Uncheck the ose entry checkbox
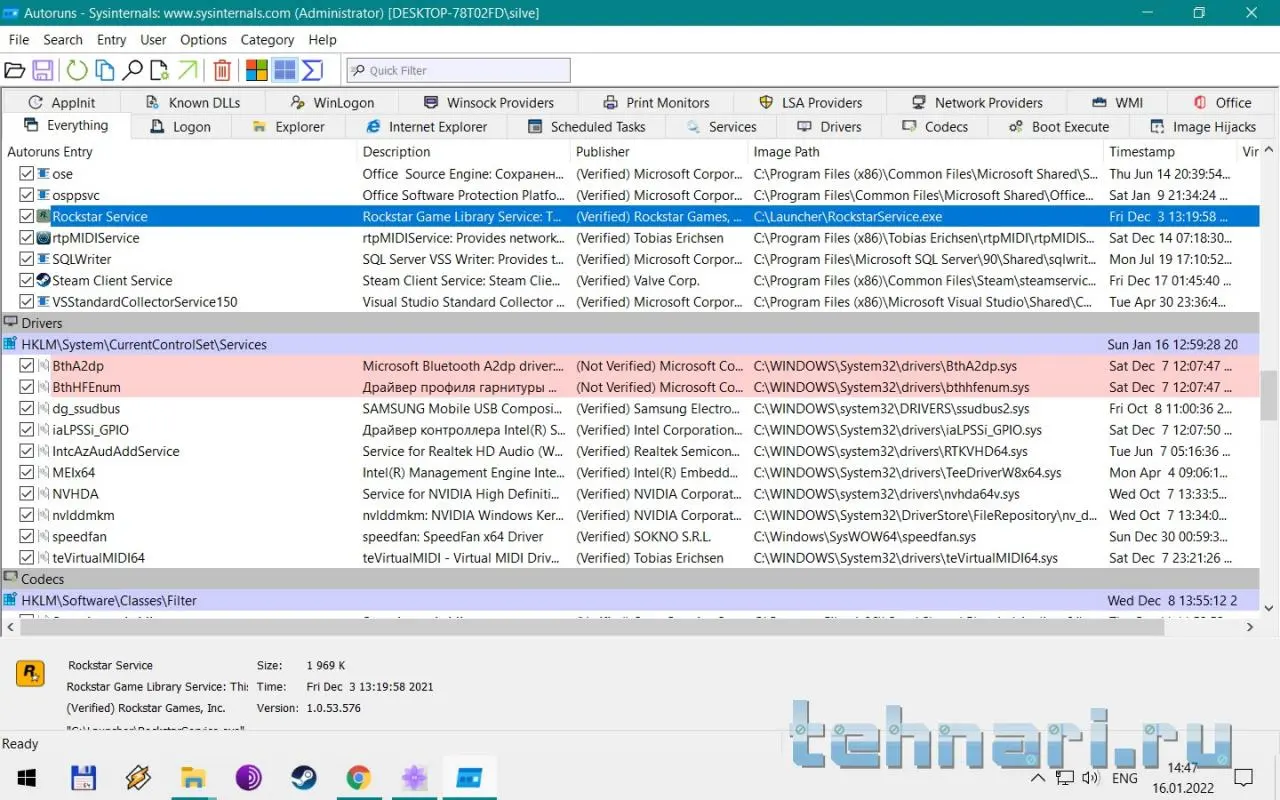 [x=27, y=174]
